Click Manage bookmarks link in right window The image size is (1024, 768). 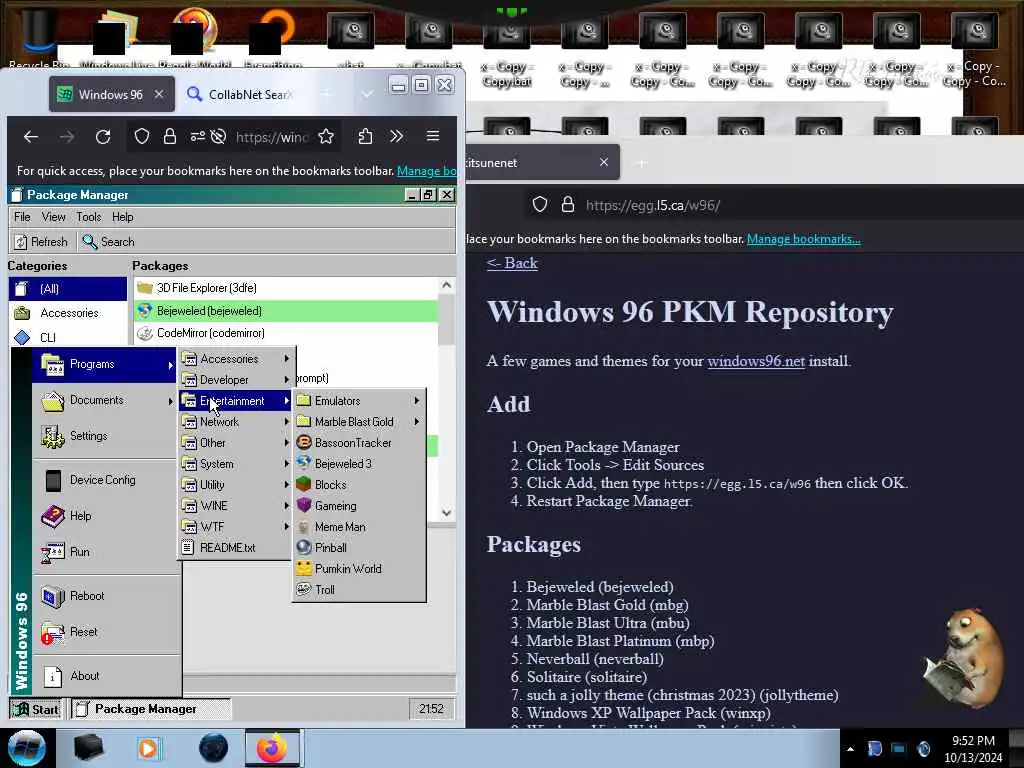[803, 239]
